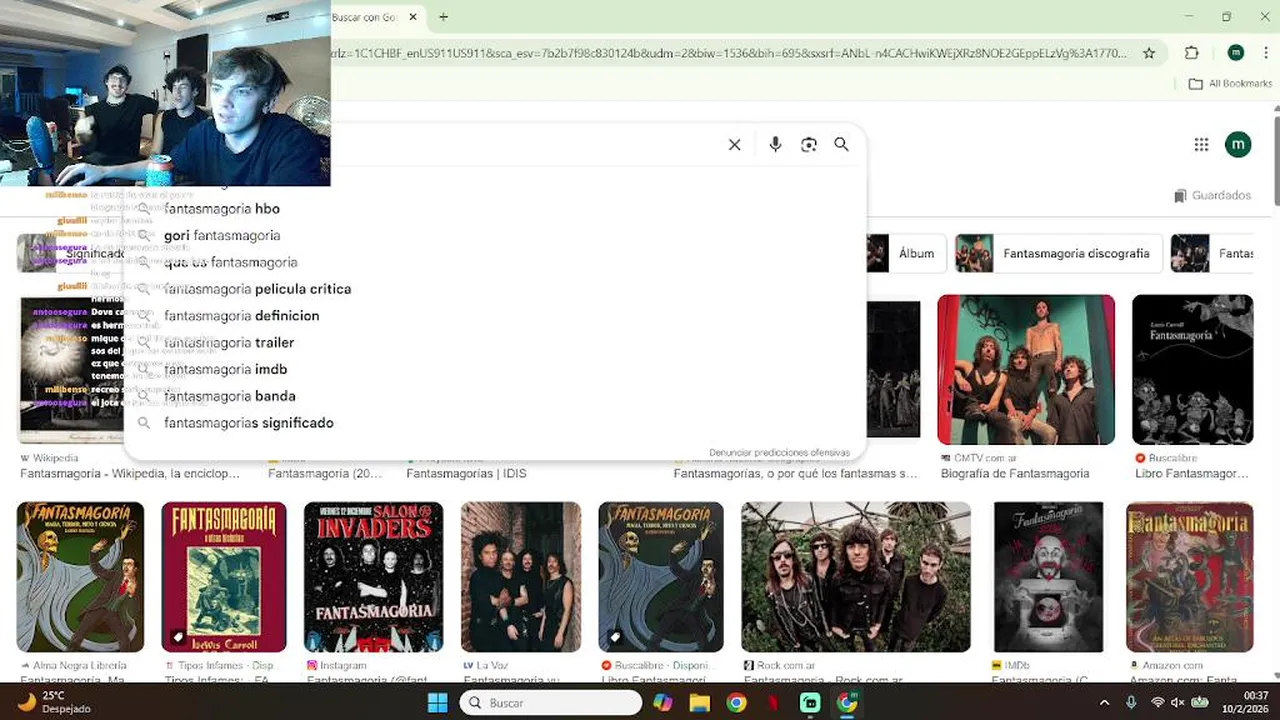Screen dimensions: 1280x720
Task: Open the green streaming app taskbar icon
Action: (810, 703)
